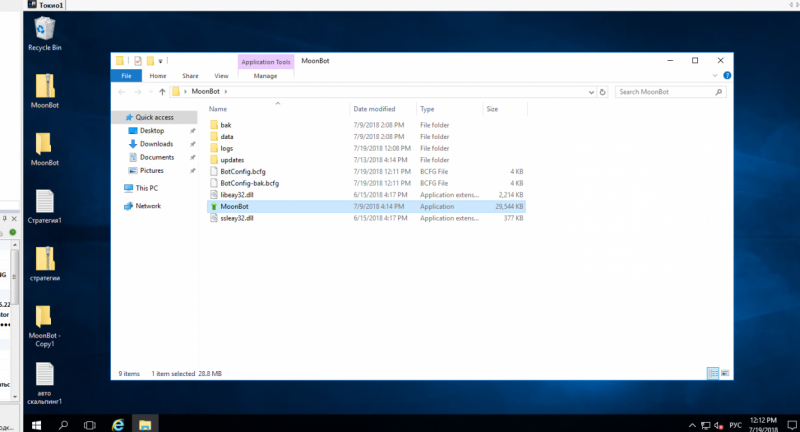Open the Manage ribbon tab
The image size is (800, 432).
[x=265, y=75]
